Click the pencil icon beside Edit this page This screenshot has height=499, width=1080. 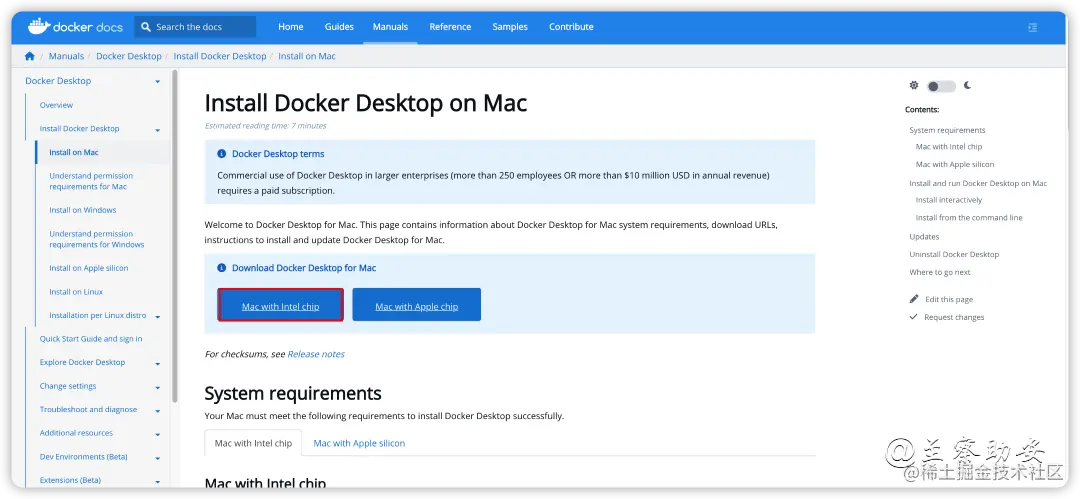pos(914,299)
